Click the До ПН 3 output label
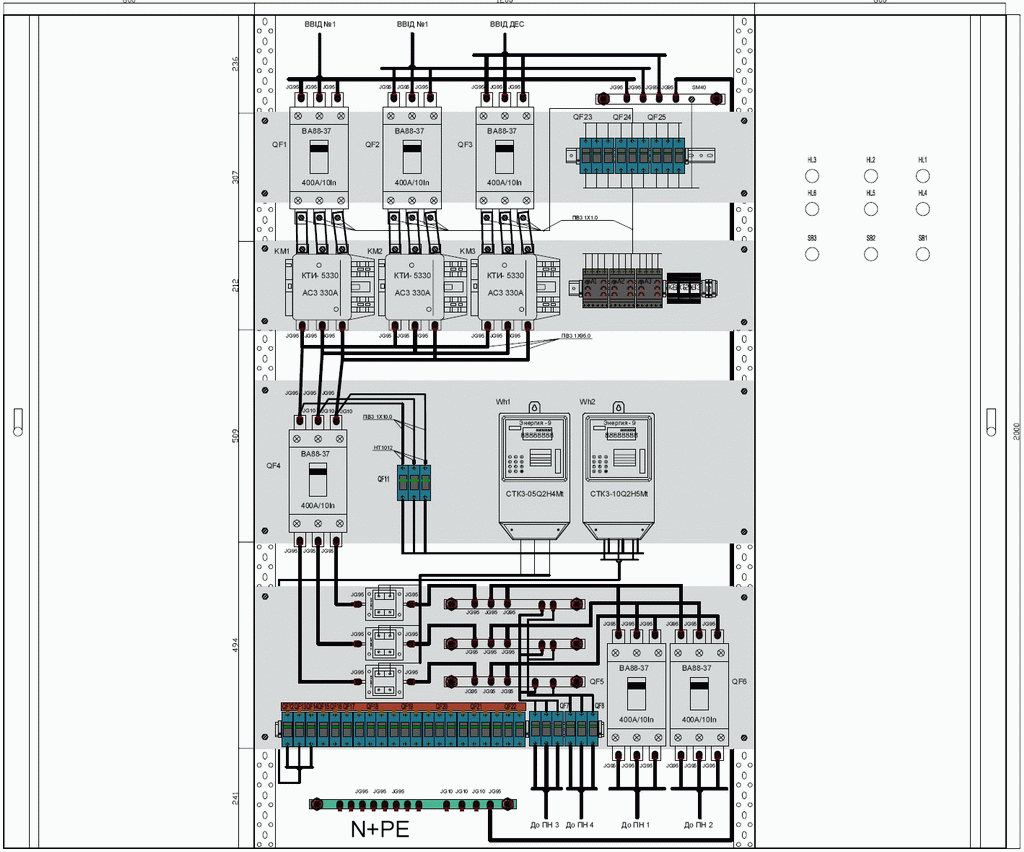Viewport: 1024px width, 852px height. tap(545, 825)
